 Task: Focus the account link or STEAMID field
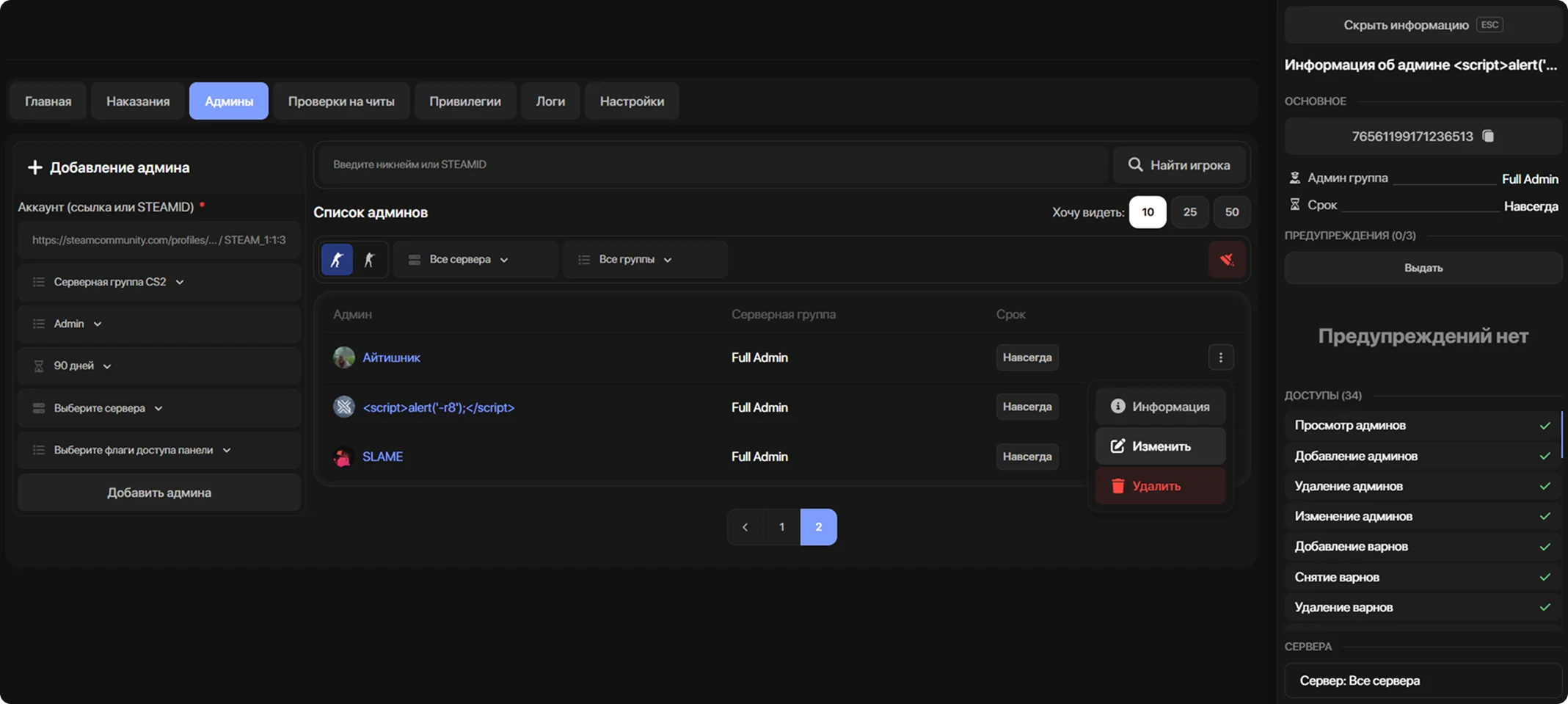159,240
